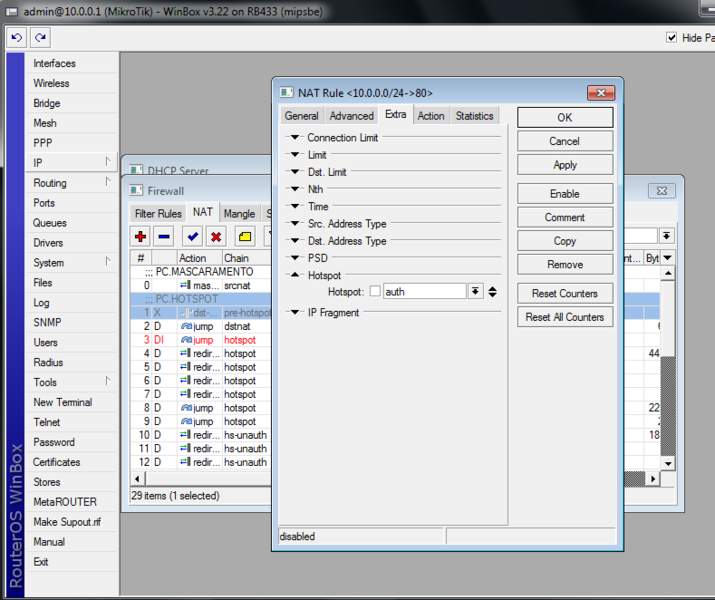
Task: Open the Filter Rules tab in Firewall
Action: tap(158, 213)
